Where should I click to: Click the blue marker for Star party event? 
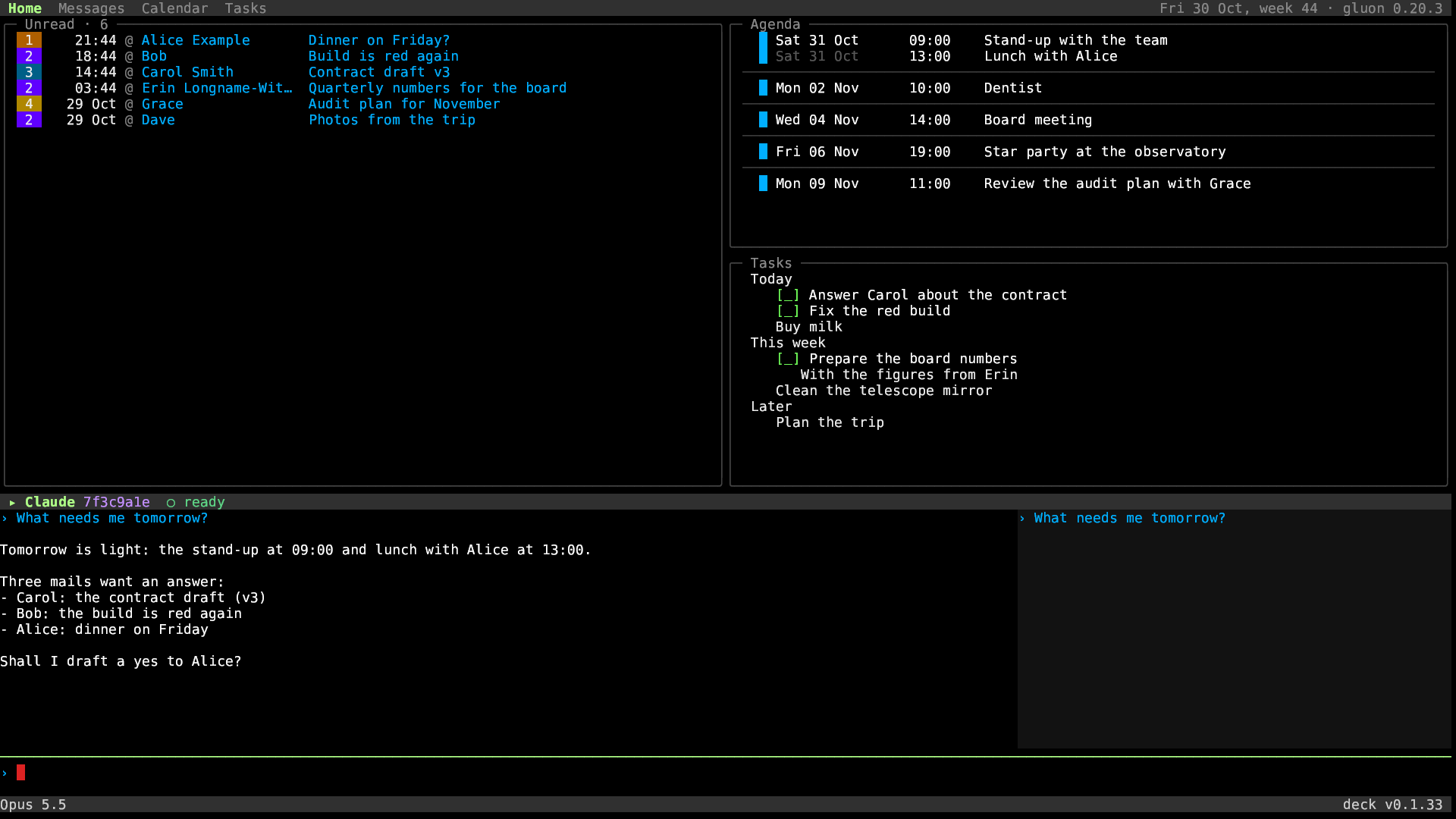click(x=763, y=152)
